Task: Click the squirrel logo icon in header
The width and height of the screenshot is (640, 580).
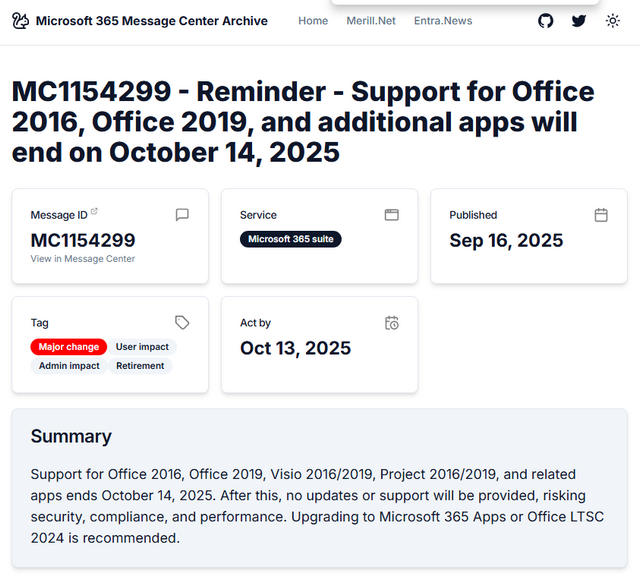Action: click(20, 21)
